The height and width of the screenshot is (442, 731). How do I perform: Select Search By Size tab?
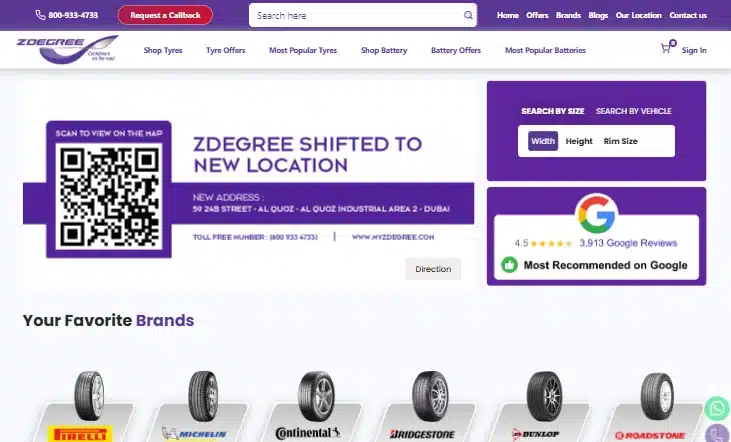552,111
